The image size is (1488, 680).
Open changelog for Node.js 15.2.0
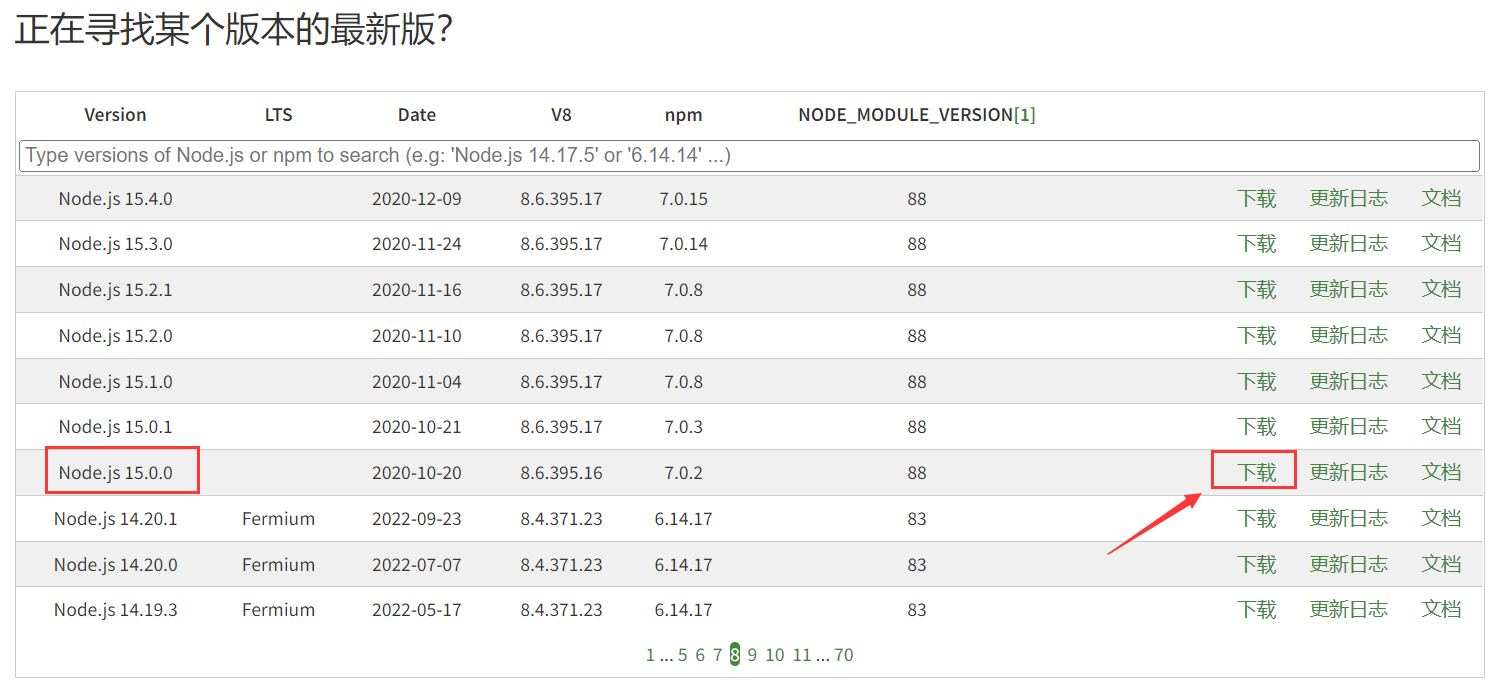1349,335
